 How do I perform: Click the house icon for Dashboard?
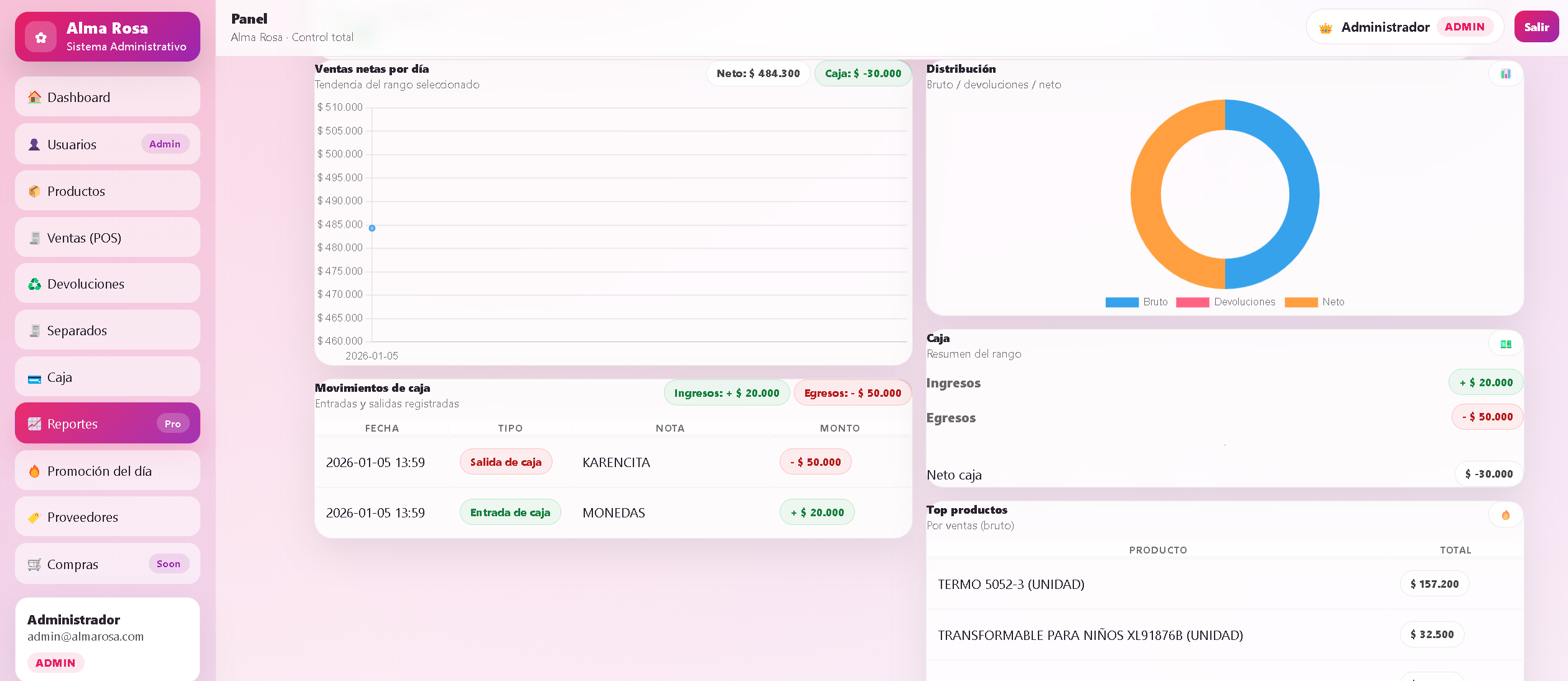tap(34, 97)
